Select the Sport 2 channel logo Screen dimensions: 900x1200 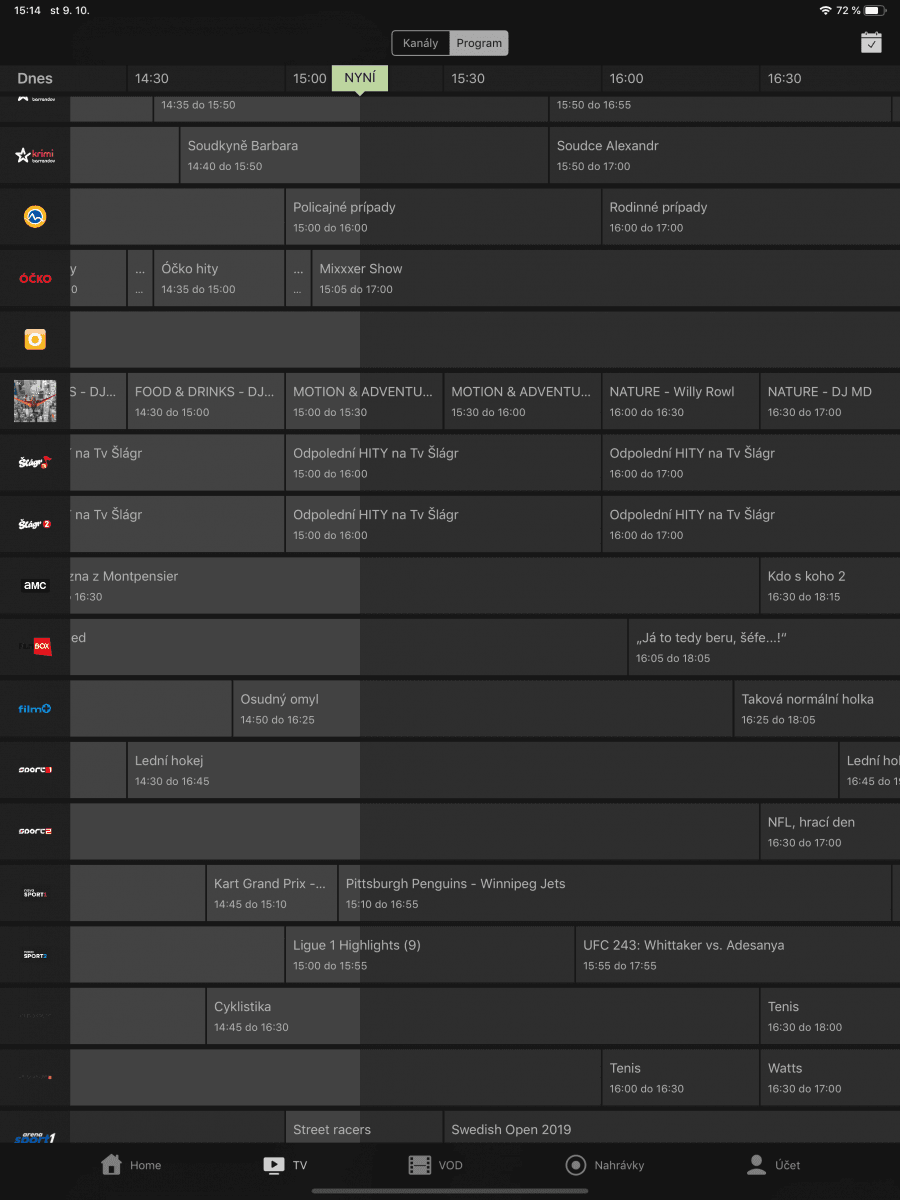pyautogui.click(x=35, y=832)
